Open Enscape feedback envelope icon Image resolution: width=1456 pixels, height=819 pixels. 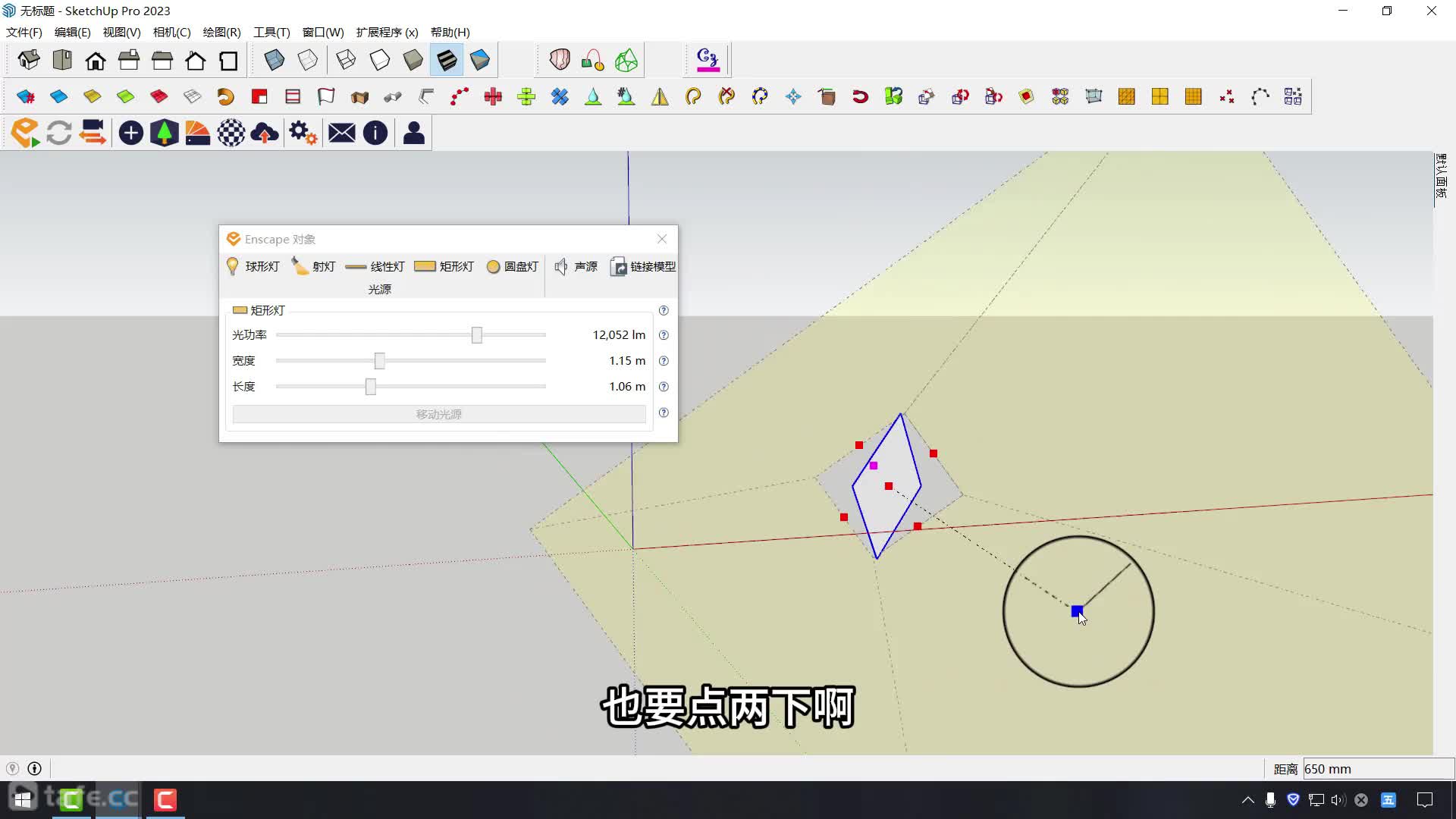click(x=341, y=133)
